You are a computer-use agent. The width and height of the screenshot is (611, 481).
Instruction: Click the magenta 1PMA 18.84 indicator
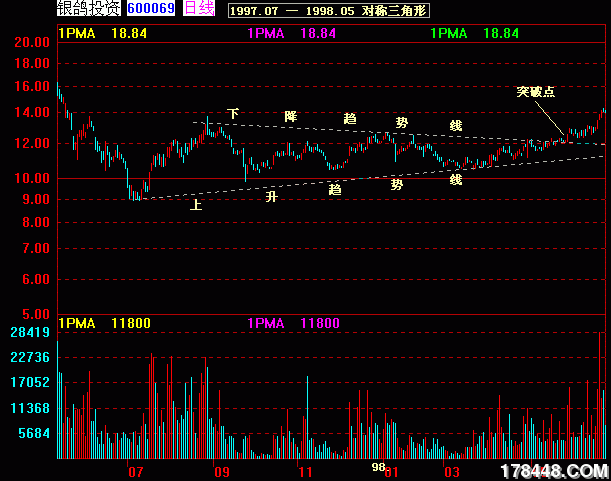click(x=291, y=33)
